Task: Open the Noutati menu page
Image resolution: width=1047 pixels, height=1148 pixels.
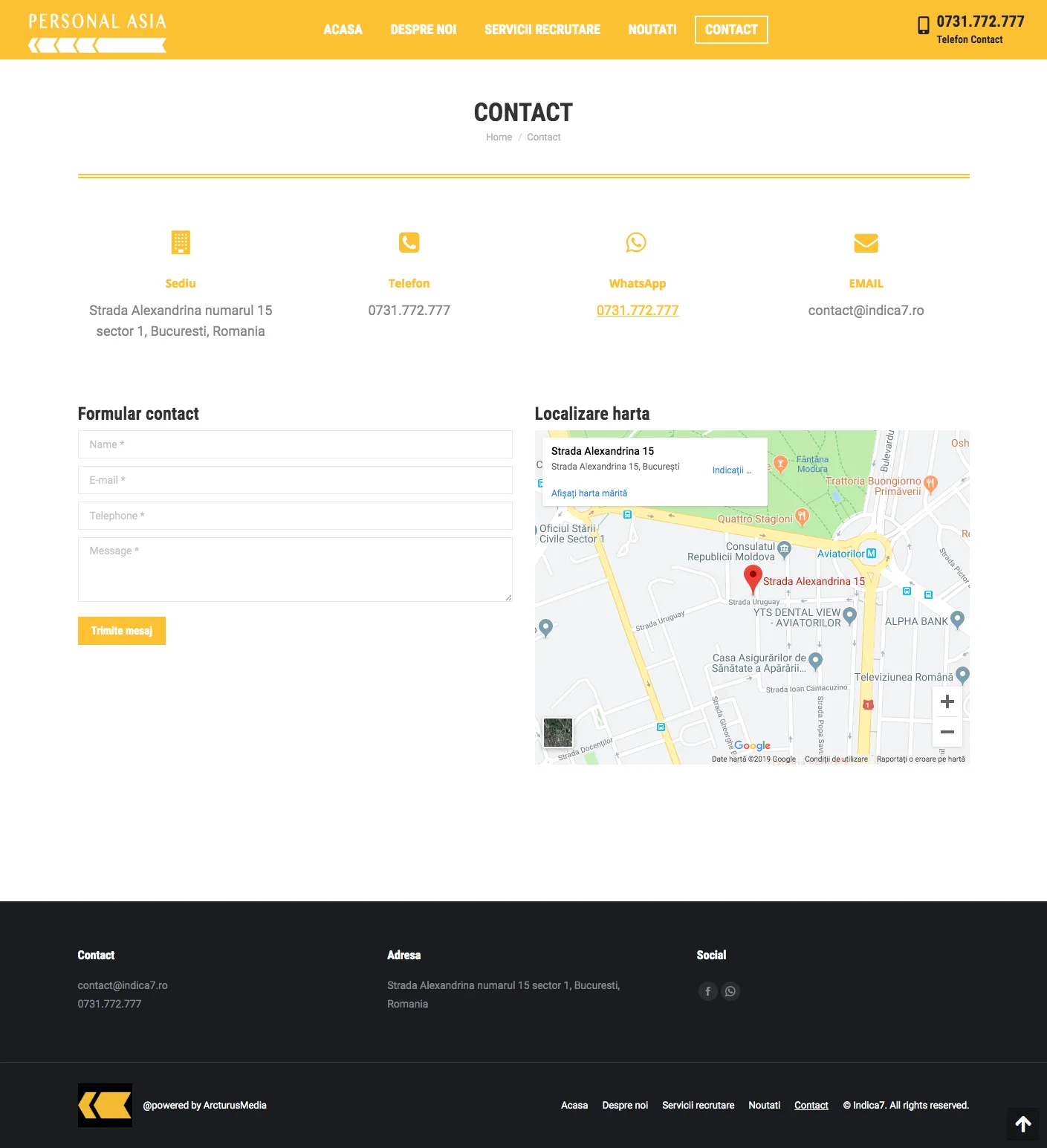Action: click(x=652, y=30)
